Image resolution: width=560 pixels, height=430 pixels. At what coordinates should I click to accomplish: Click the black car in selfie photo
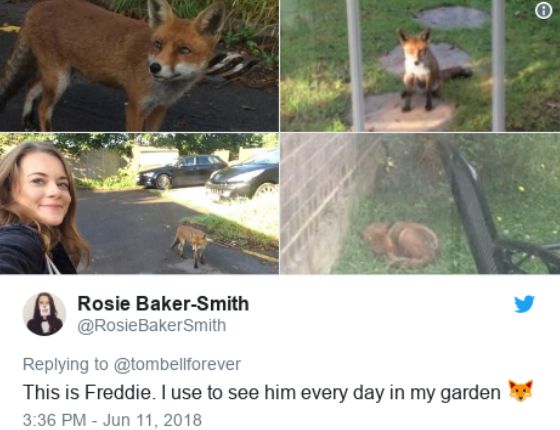pos(182,171)
